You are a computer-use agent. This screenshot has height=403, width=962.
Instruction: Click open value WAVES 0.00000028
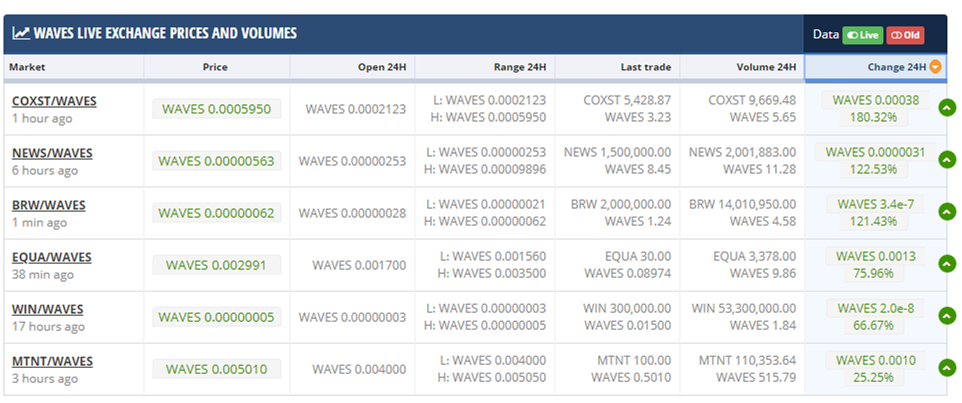[x=352, y=213]
